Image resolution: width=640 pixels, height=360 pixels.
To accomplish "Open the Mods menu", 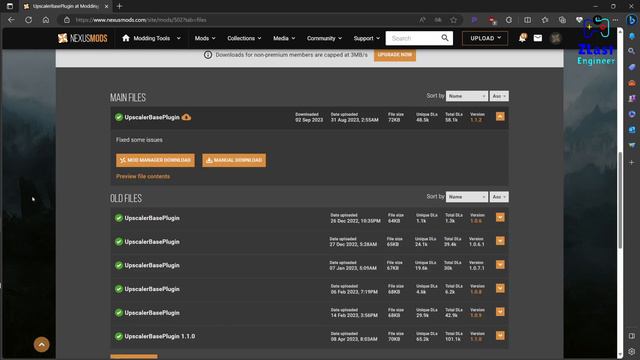I will [205, 38].
